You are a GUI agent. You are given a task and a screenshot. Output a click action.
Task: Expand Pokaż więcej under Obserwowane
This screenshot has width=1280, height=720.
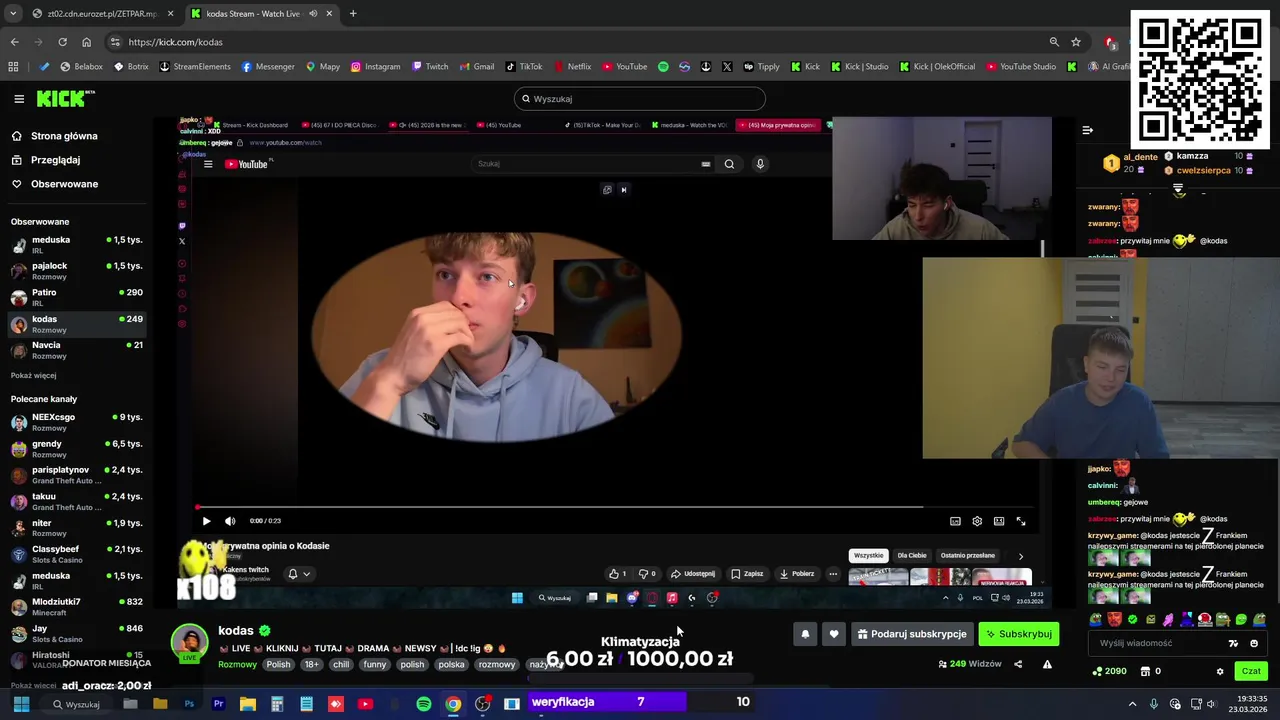tap(33, 375)
